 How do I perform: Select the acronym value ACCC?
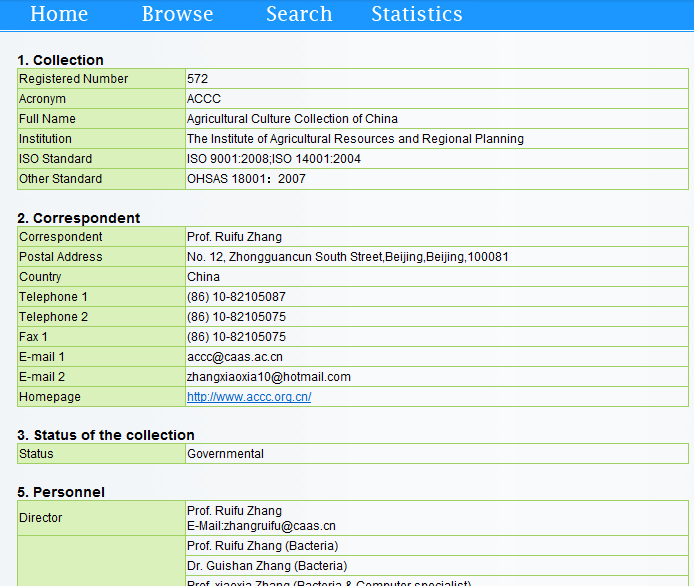(x=204, y=99)
